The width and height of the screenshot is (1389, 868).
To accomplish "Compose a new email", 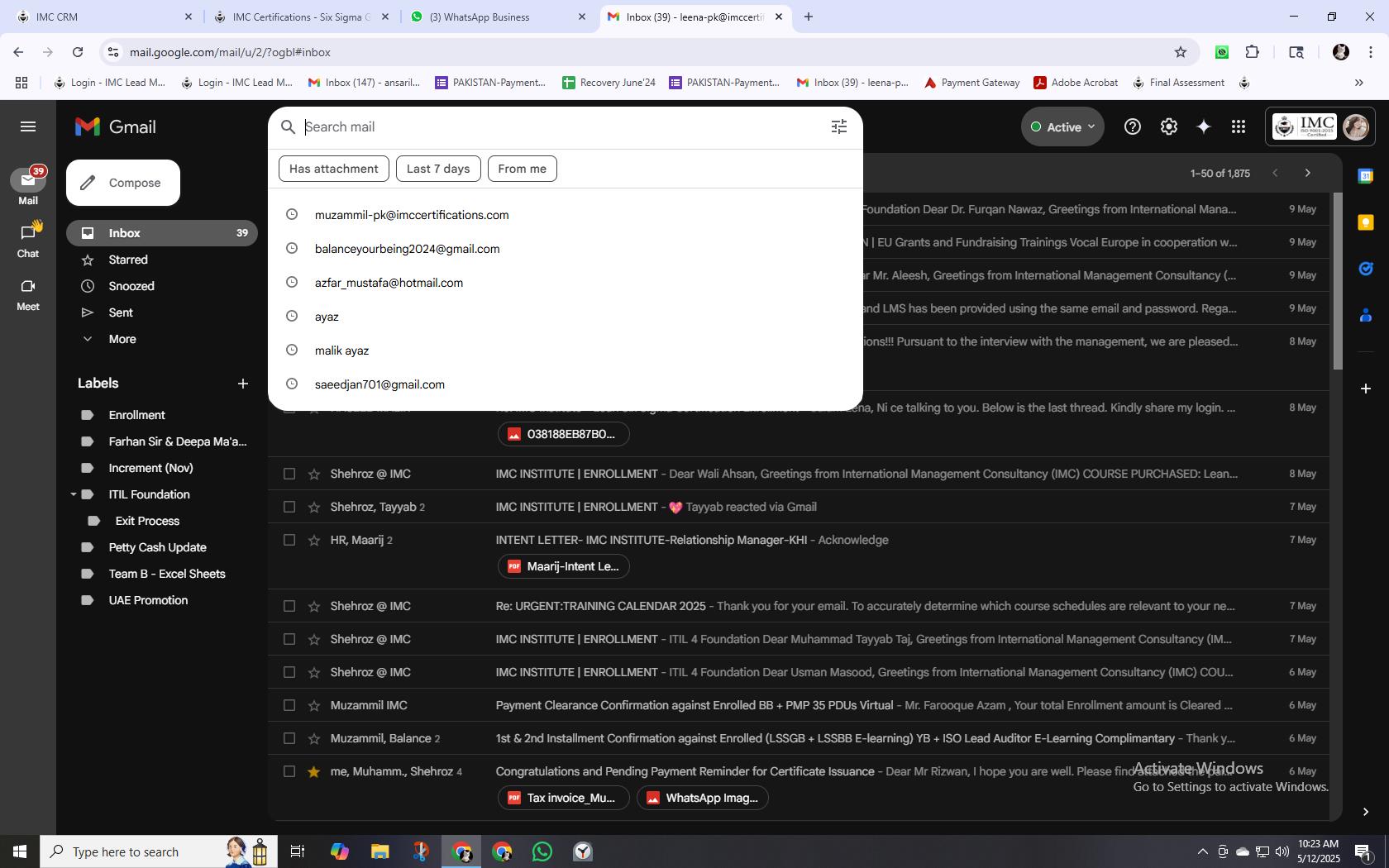I will point(123,183).
